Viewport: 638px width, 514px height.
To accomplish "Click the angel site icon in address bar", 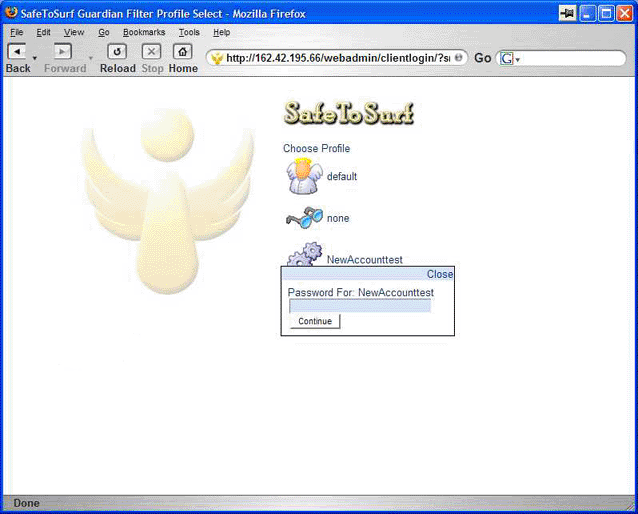I will (217, 58).
